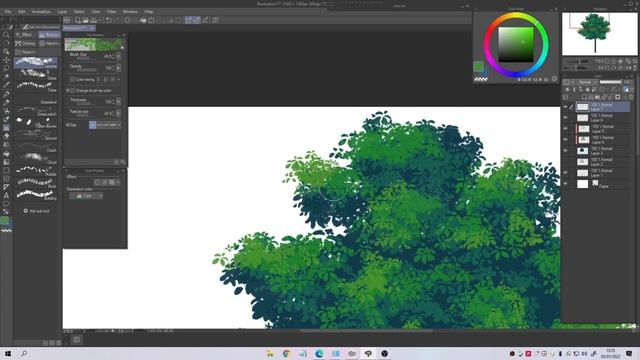Open File Explorer from the taskbar
Image resolution: width=640 pixels, height=360 pixels.
270,353
